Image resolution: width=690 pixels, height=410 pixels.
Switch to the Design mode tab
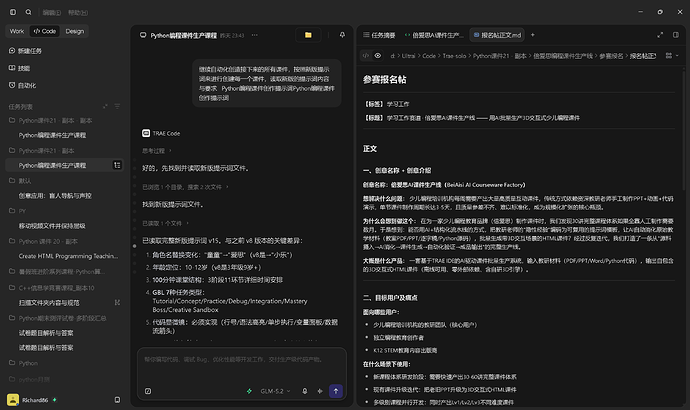(74, 31)
